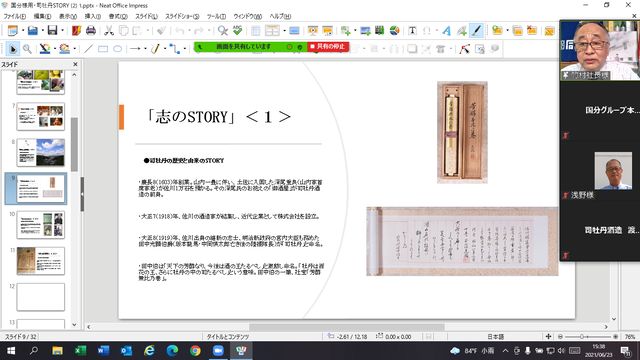Start slideshow from first slide icon
Screen dimensions: 640x360
[313, 30]
